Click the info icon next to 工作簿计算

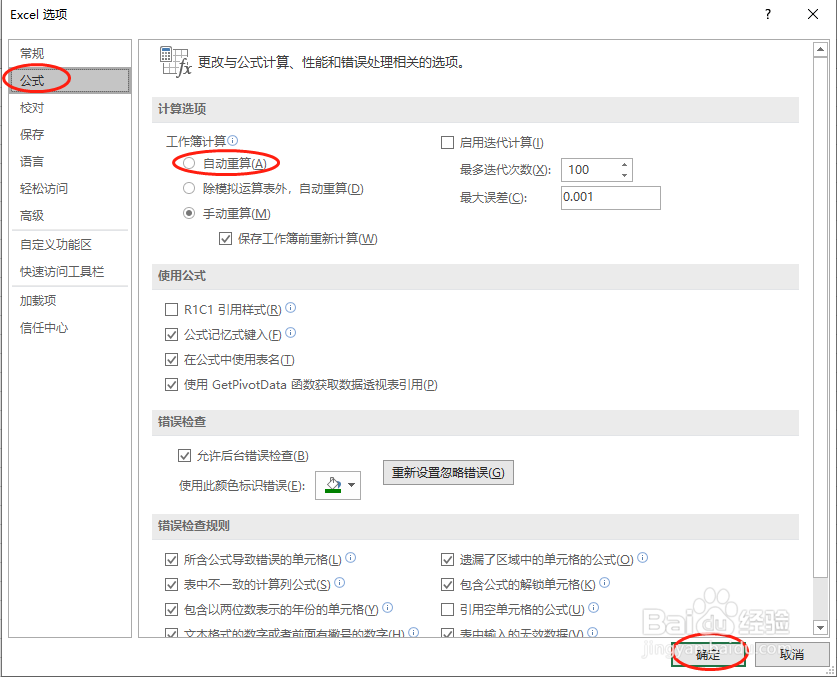[233, 140]
